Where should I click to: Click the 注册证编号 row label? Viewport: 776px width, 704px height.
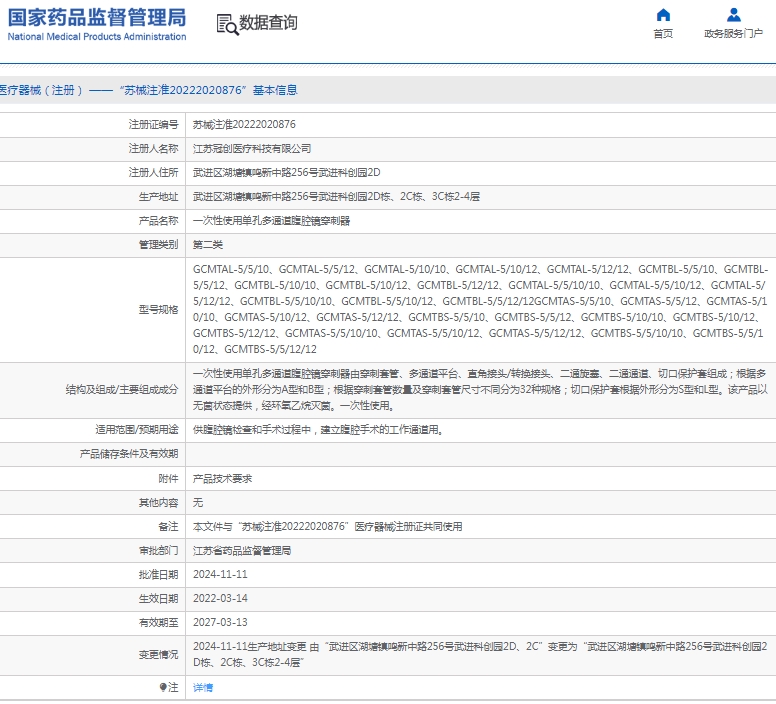153,125
